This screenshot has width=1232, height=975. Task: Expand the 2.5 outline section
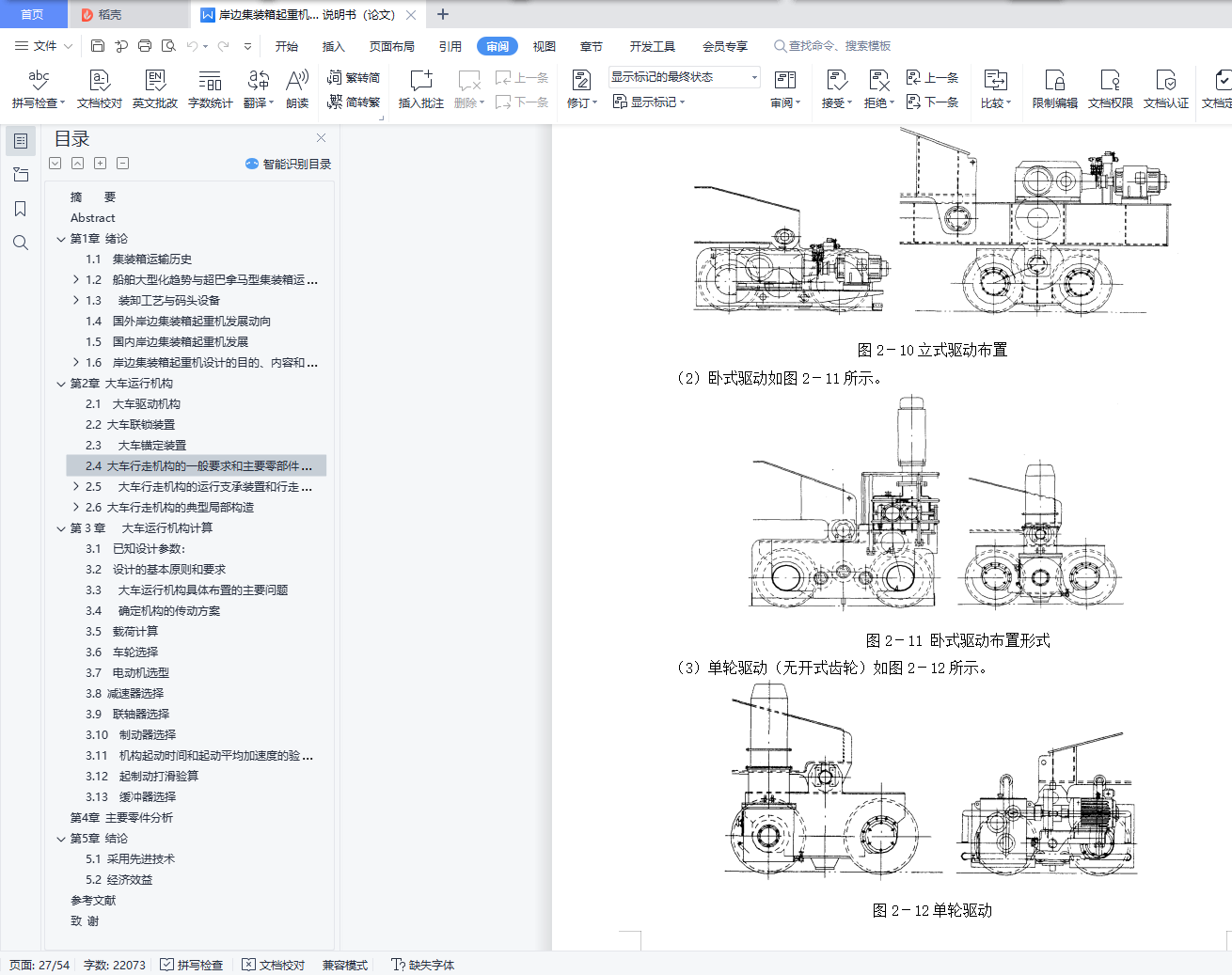click(x=76, y=487)
